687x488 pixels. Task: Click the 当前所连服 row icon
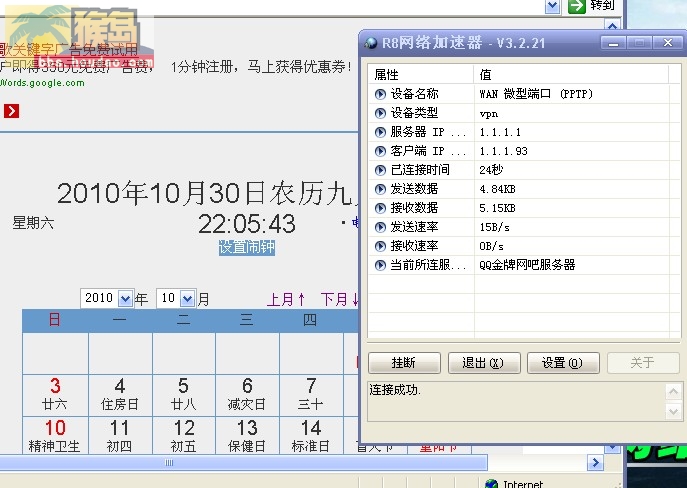380,265
